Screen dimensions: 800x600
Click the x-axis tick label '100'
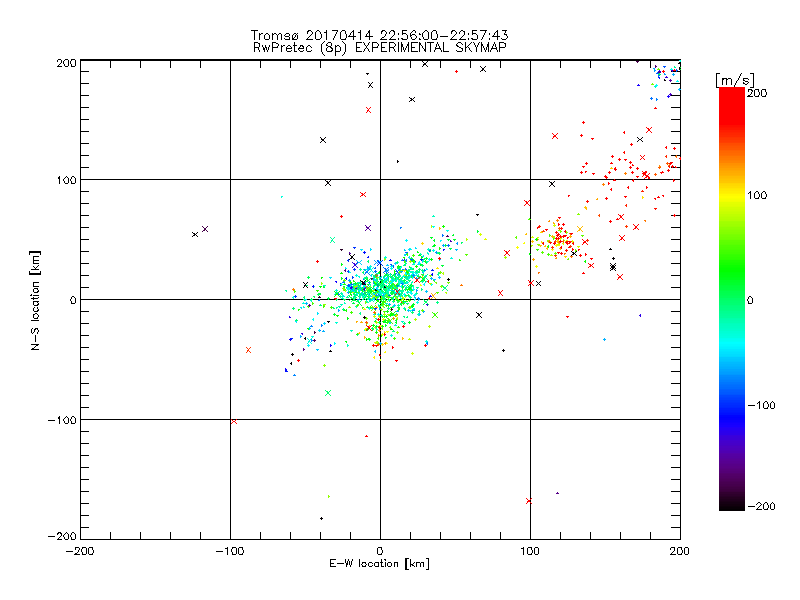pyautogui.click(x=530, y=551)
